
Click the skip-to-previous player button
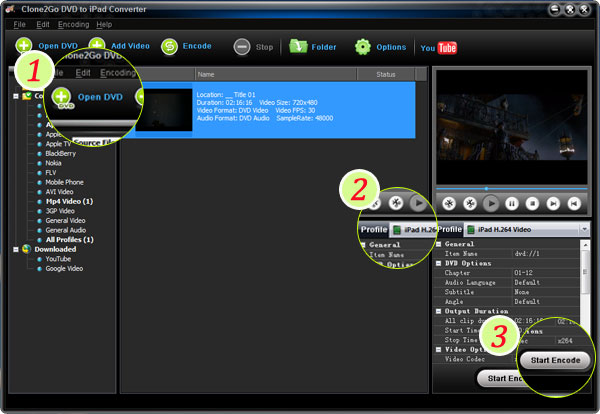tap(574, 204)
